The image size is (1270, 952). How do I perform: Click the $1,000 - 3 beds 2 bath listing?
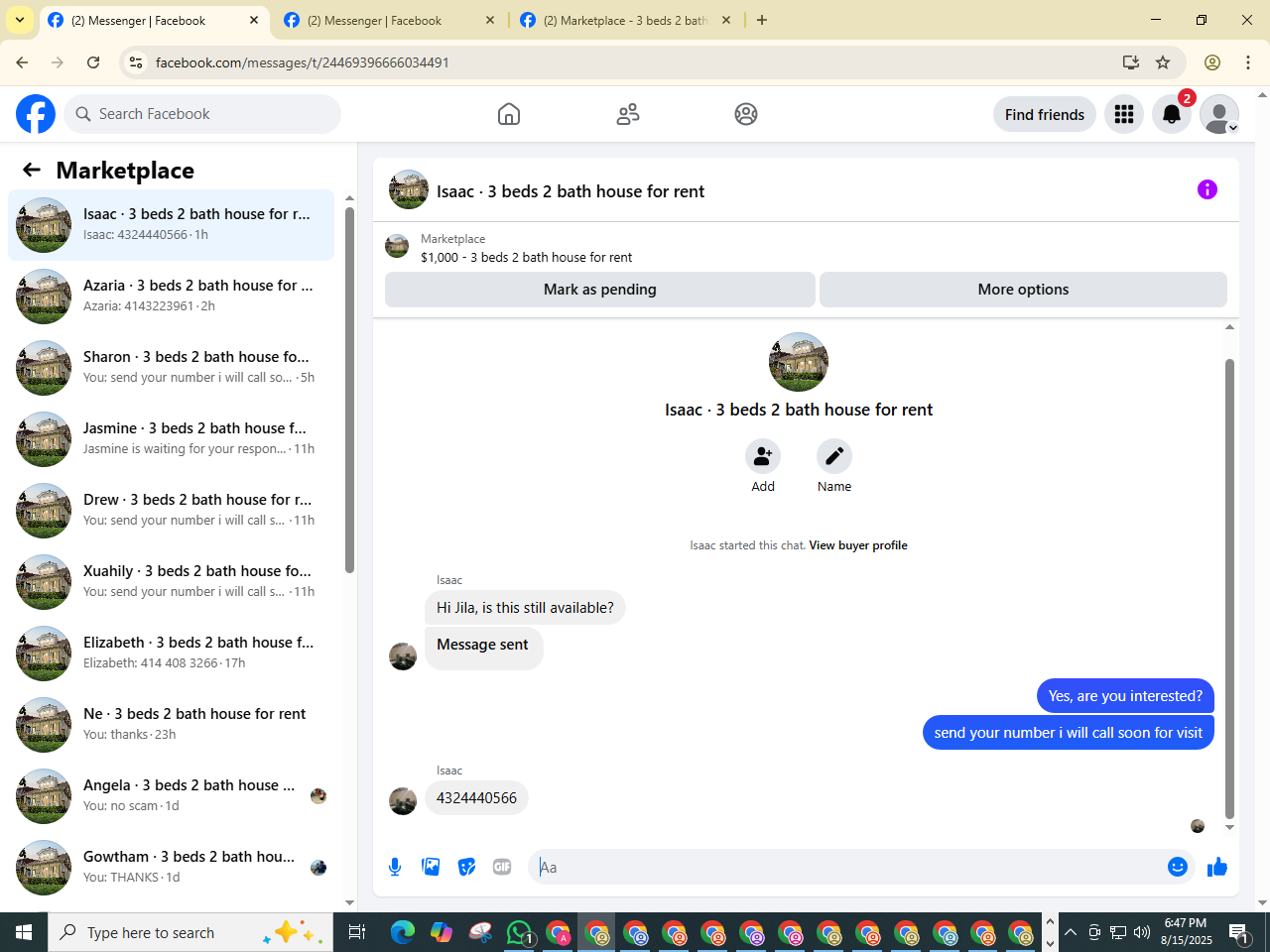(x=526, y=257)
